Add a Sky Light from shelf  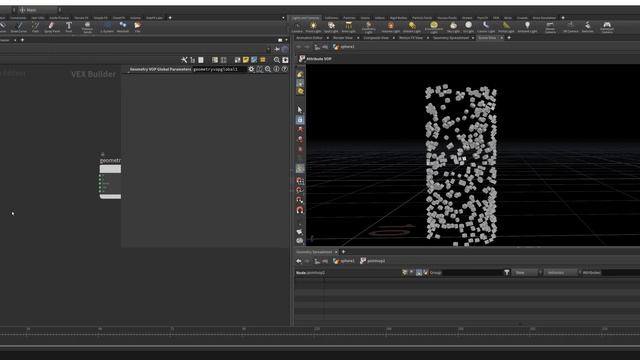coord(453,27)
